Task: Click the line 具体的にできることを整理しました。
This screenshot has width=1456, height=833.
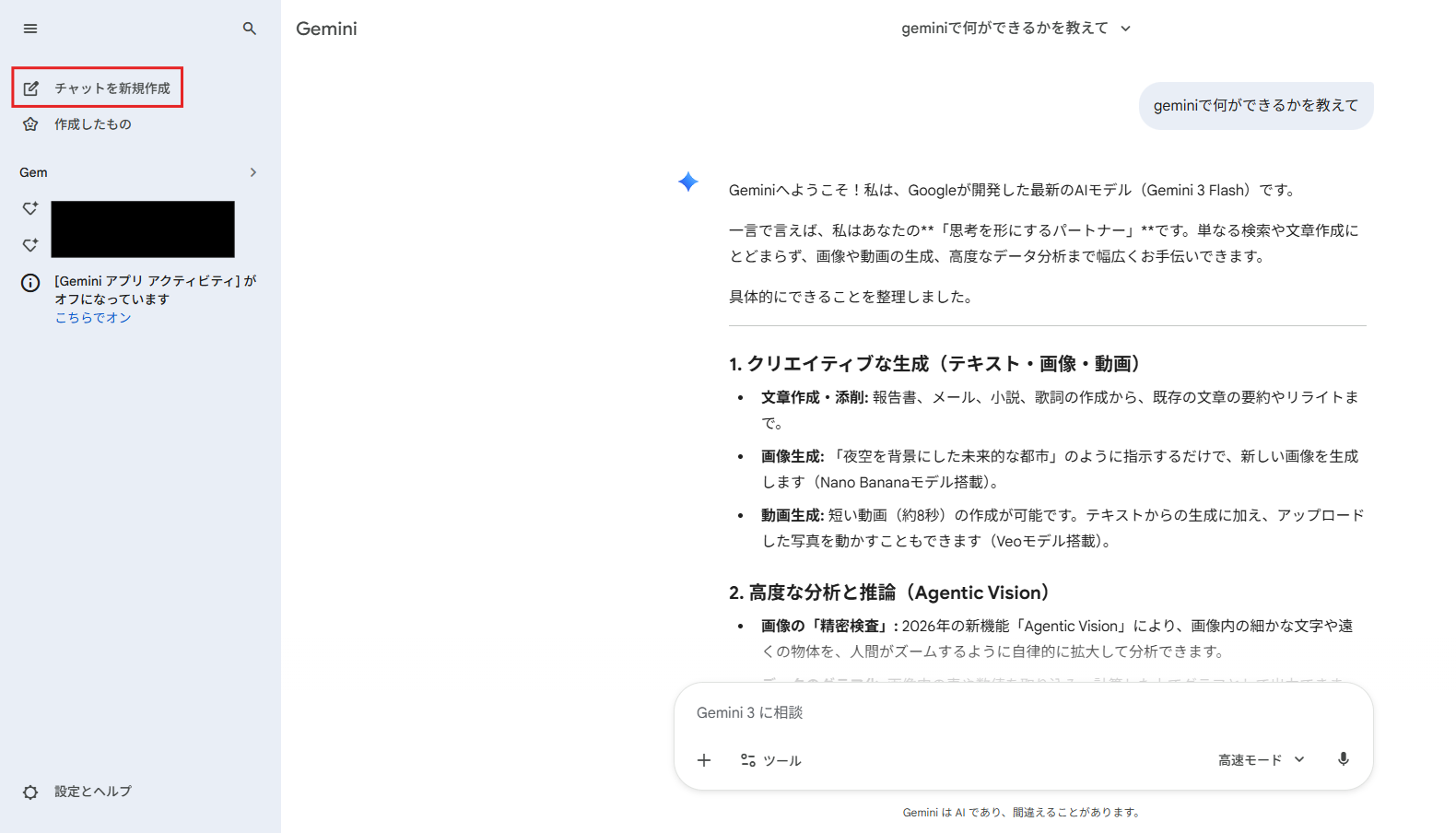Action: pos(852,297)
